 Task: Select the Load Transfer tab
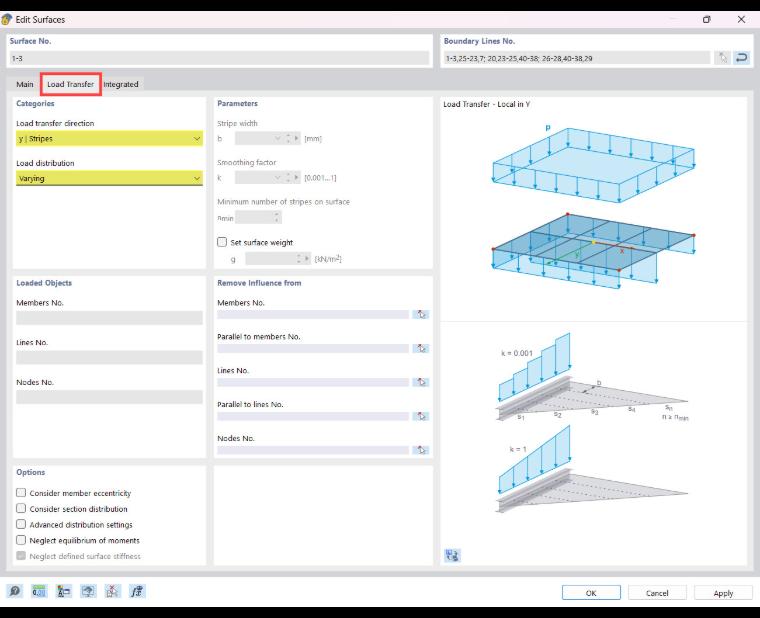click(70, 84)
